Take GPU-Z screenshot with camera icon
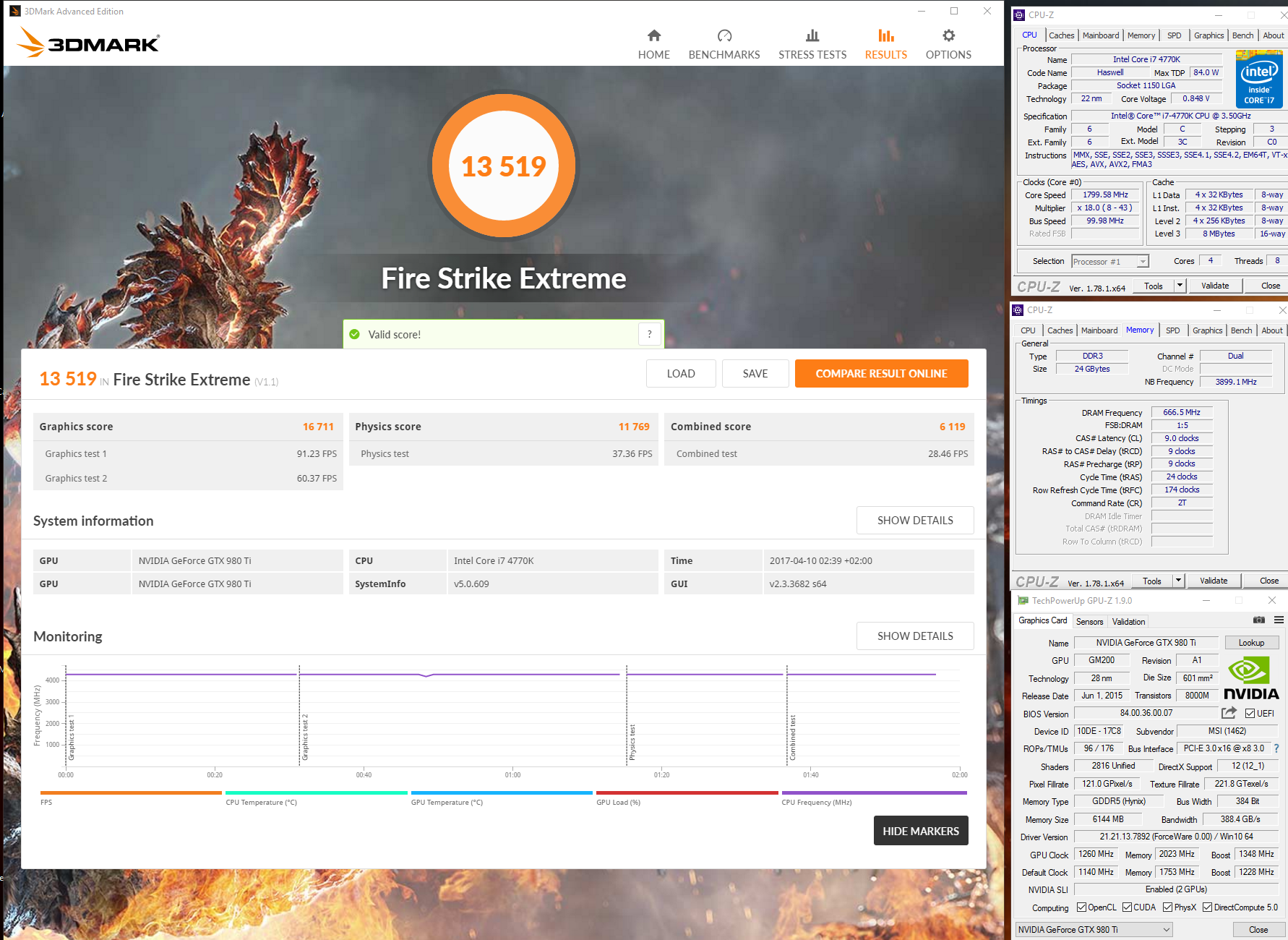This screenshot has width=1288, height=940. pyautogui.click(x=1258, y=620)
